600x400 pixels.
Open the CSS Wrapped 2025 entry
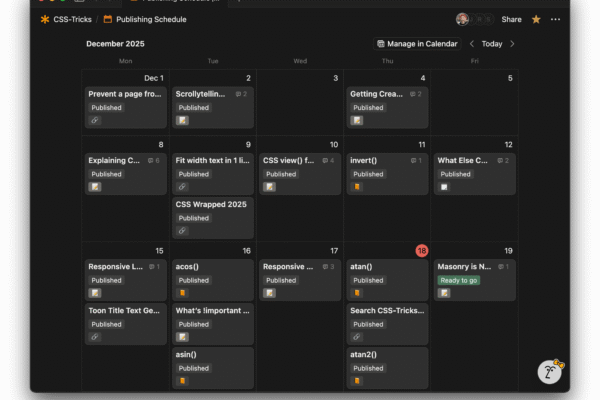213,218
